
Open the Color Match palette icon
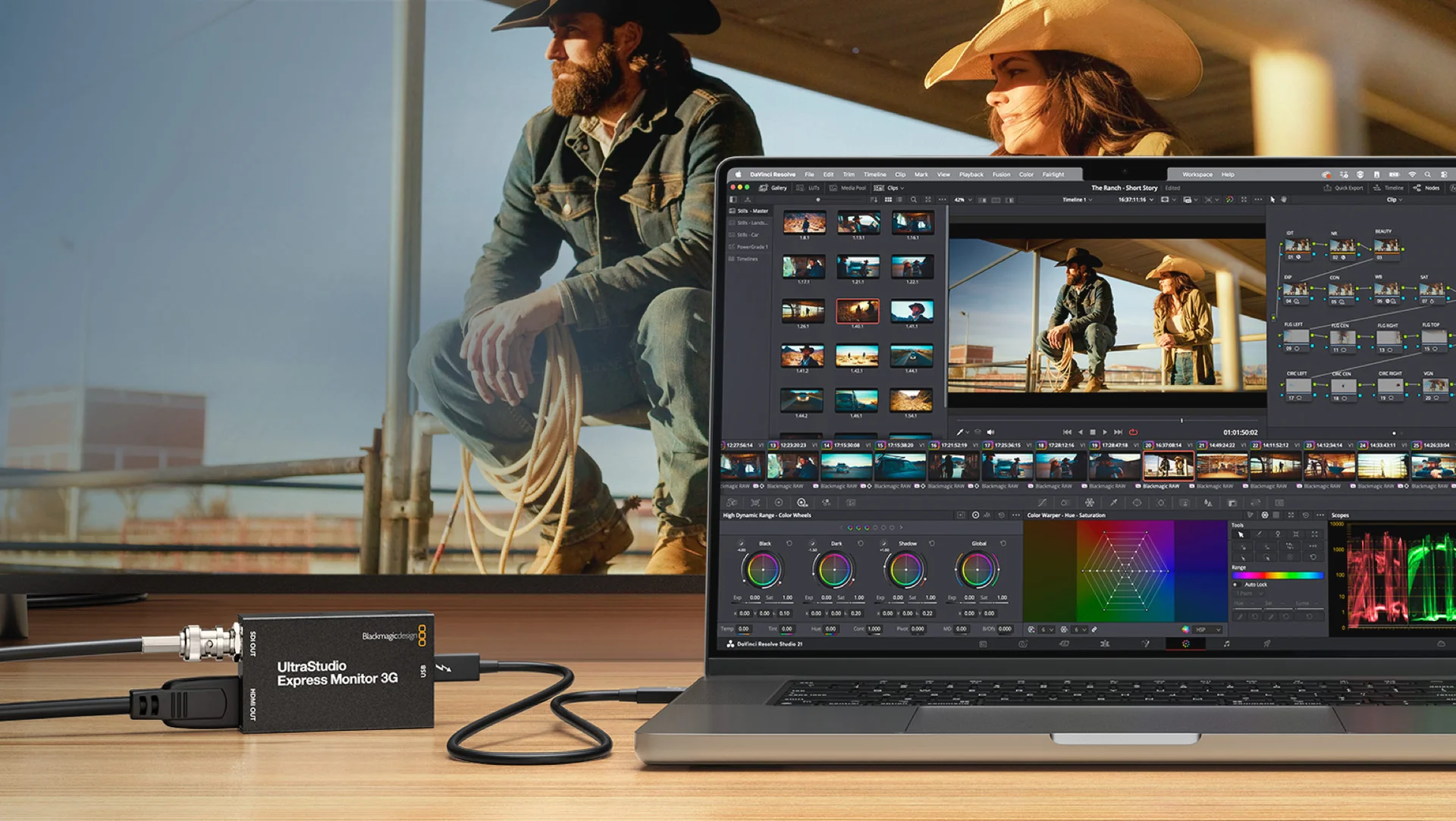[755, 503]
